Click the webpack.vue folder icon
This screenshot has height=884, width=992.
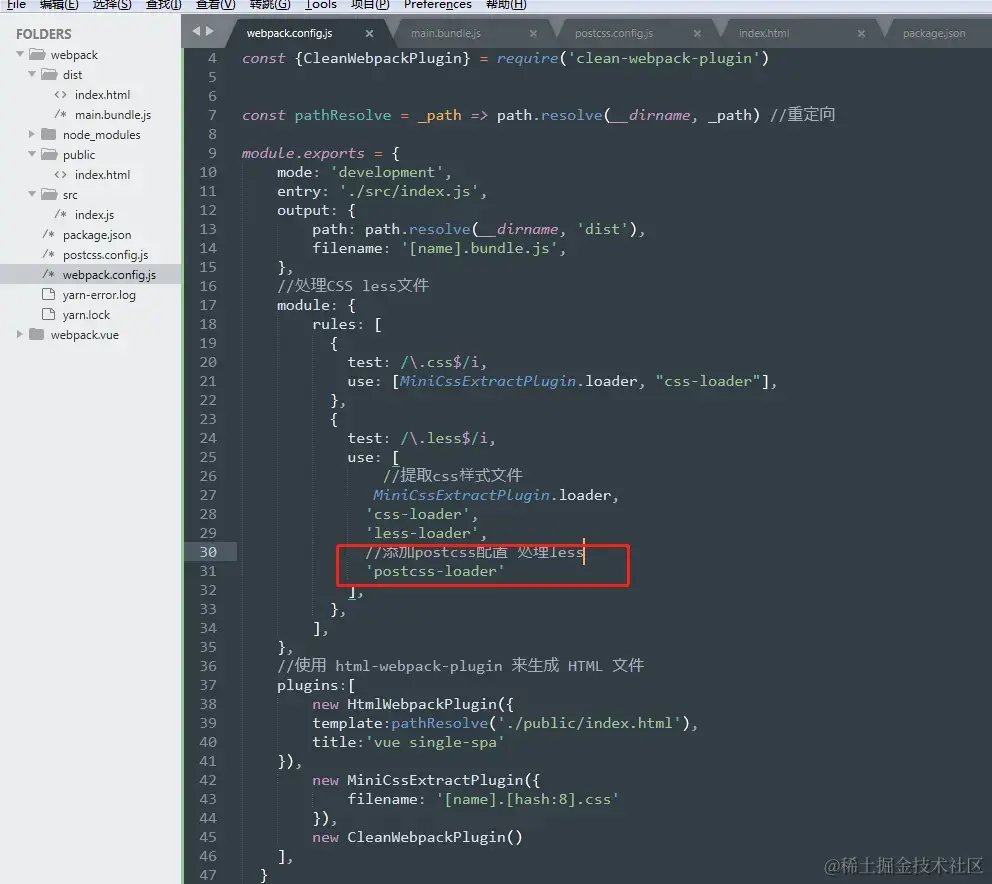point(37,334)
